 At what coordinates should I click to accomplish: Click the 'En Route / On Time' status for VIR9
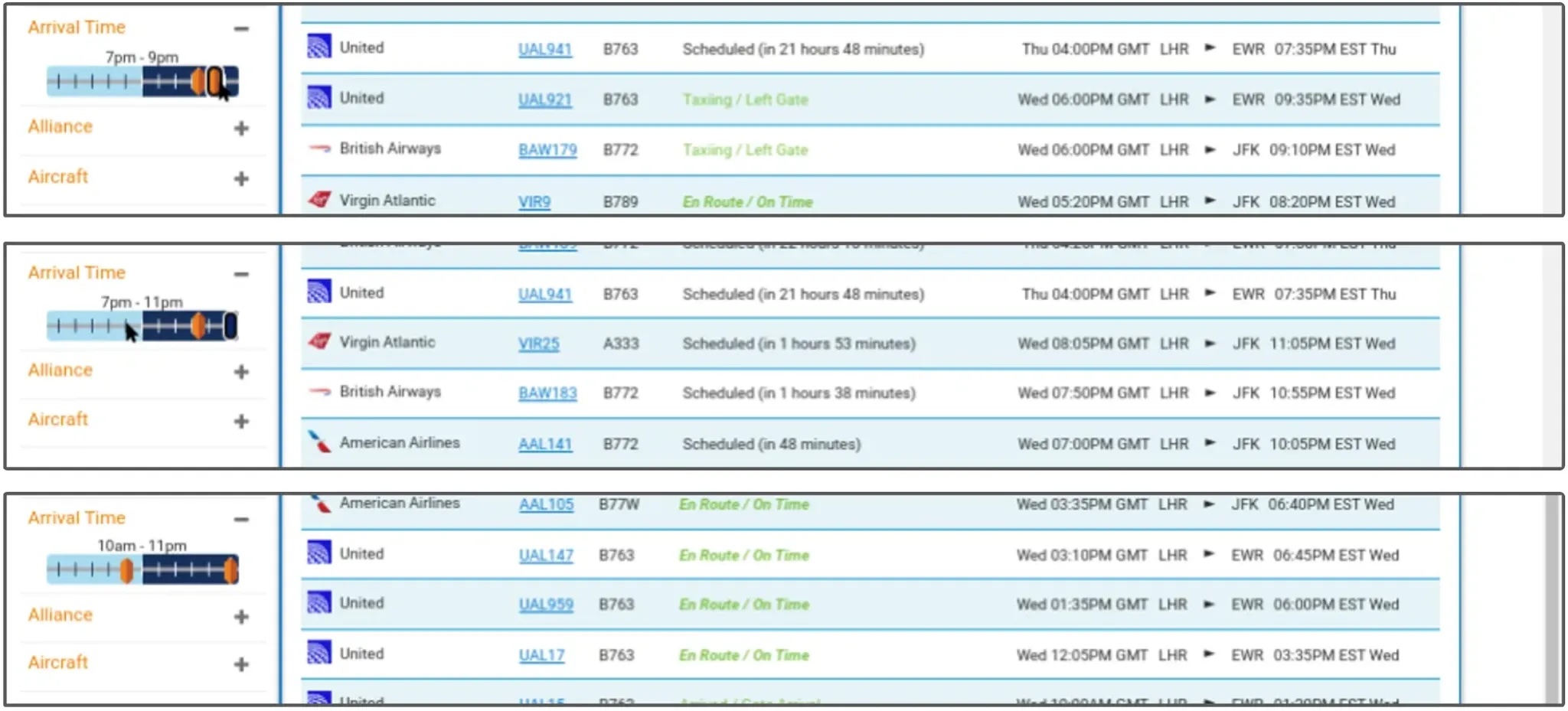[747, 202]
